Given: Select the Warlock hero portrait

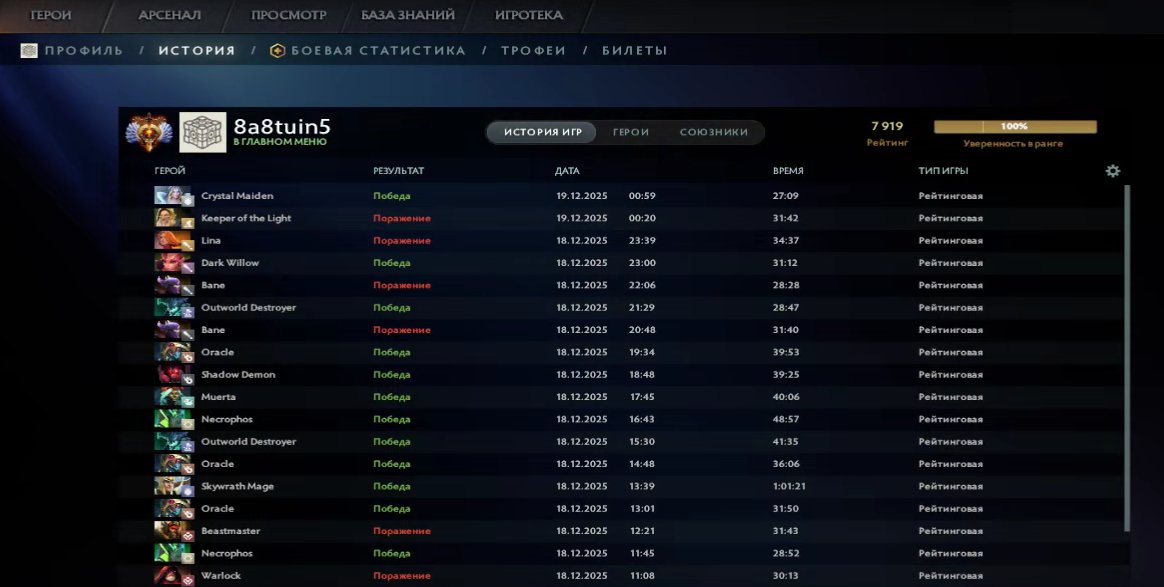Looking at the screenshot, I should click(x=171, y=575).
